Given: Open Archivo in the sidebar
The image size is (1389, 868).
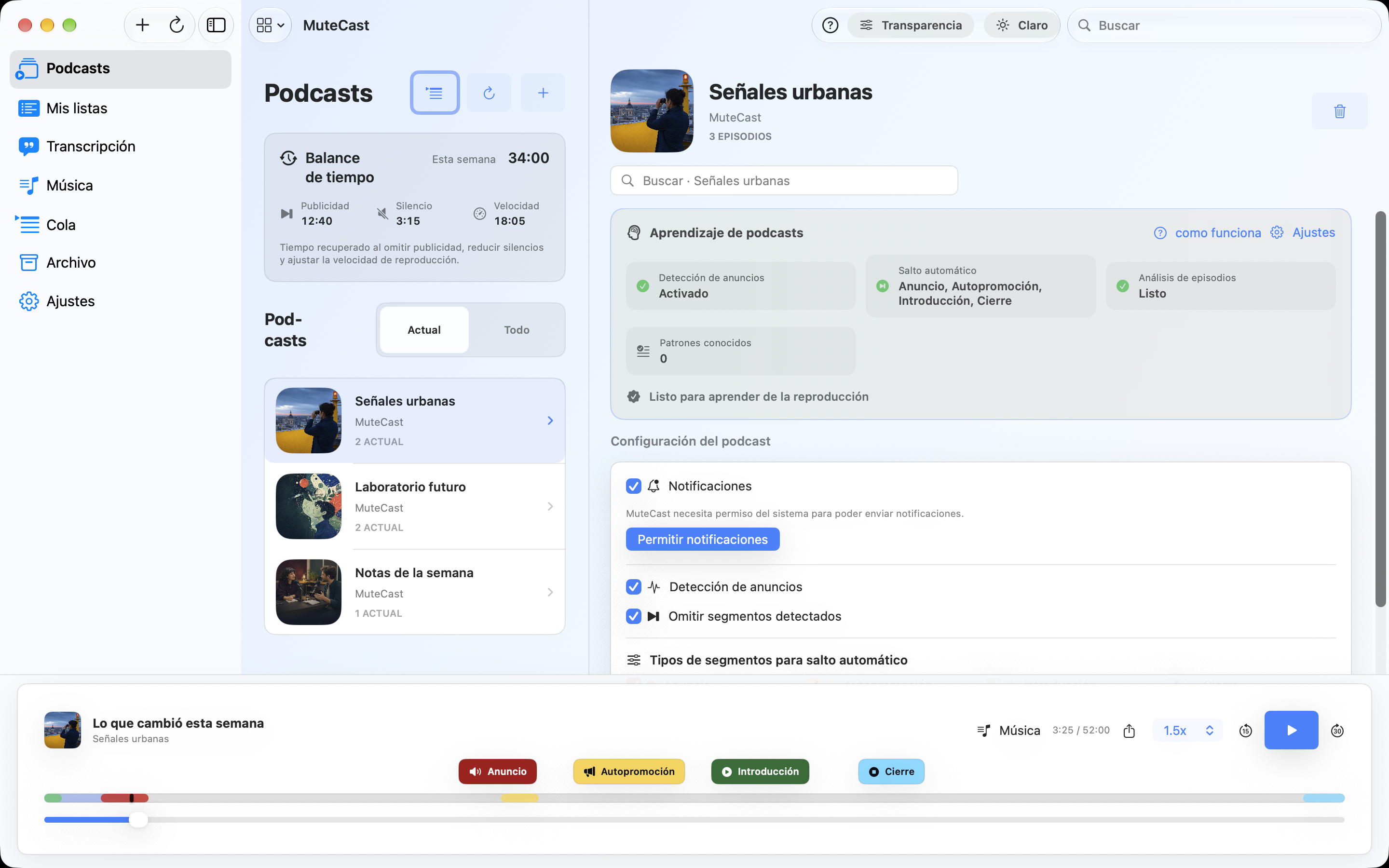Looking at the screenshot, I should click(121, 262).
